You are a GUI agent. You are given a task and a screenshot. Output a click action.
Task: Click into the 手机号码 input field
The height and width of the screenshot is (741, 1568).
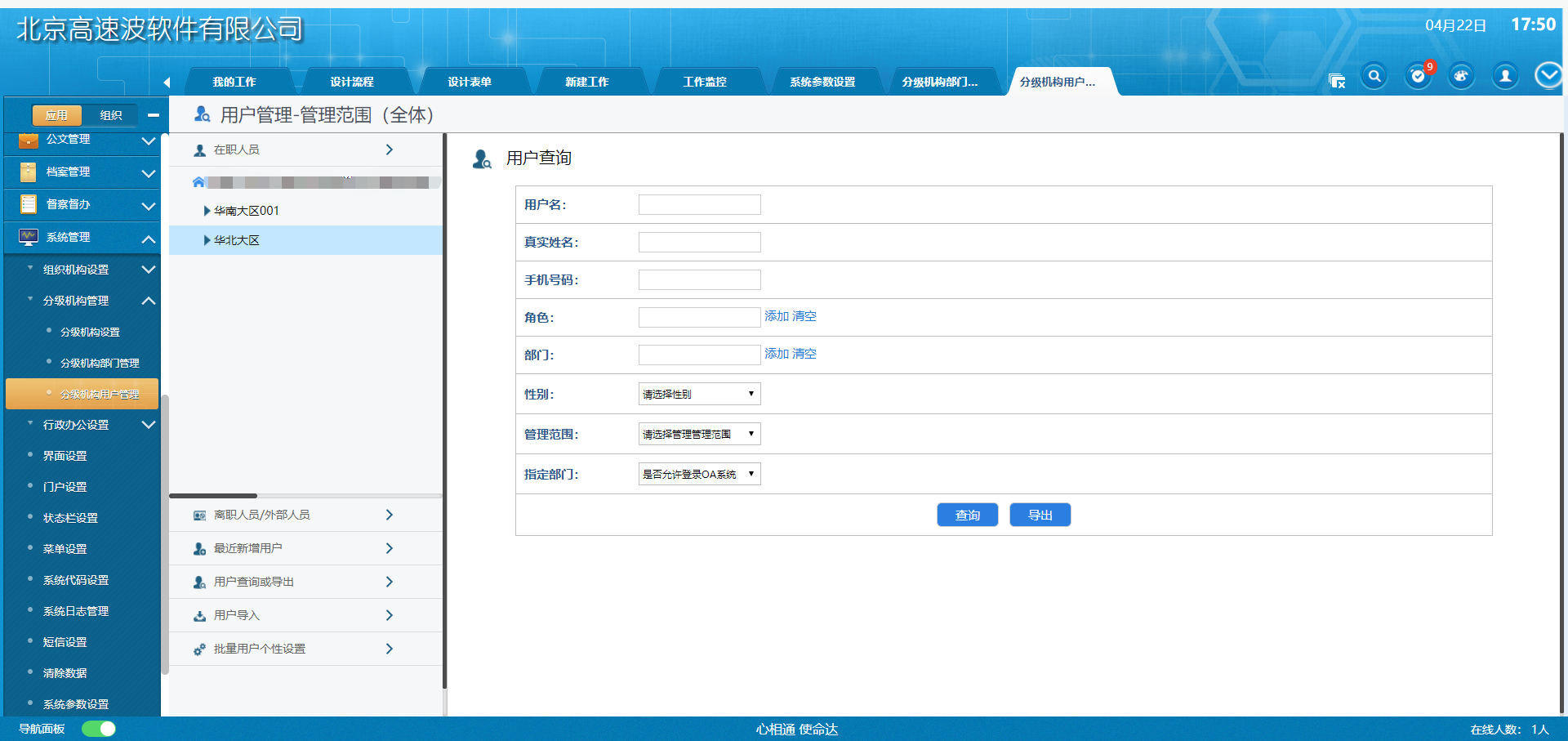click(x=699, y=279)
